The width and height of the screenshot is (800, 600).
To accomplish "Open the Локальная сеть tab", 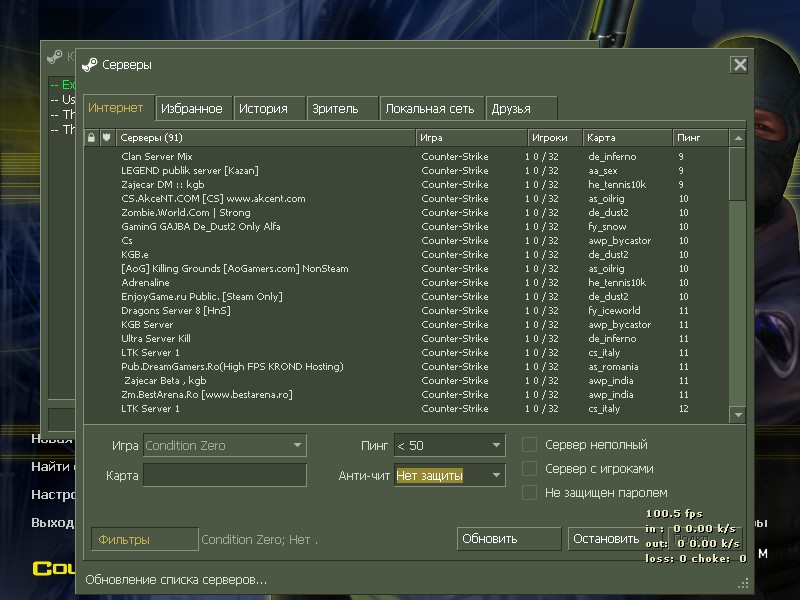I will [x=432, y=109].
